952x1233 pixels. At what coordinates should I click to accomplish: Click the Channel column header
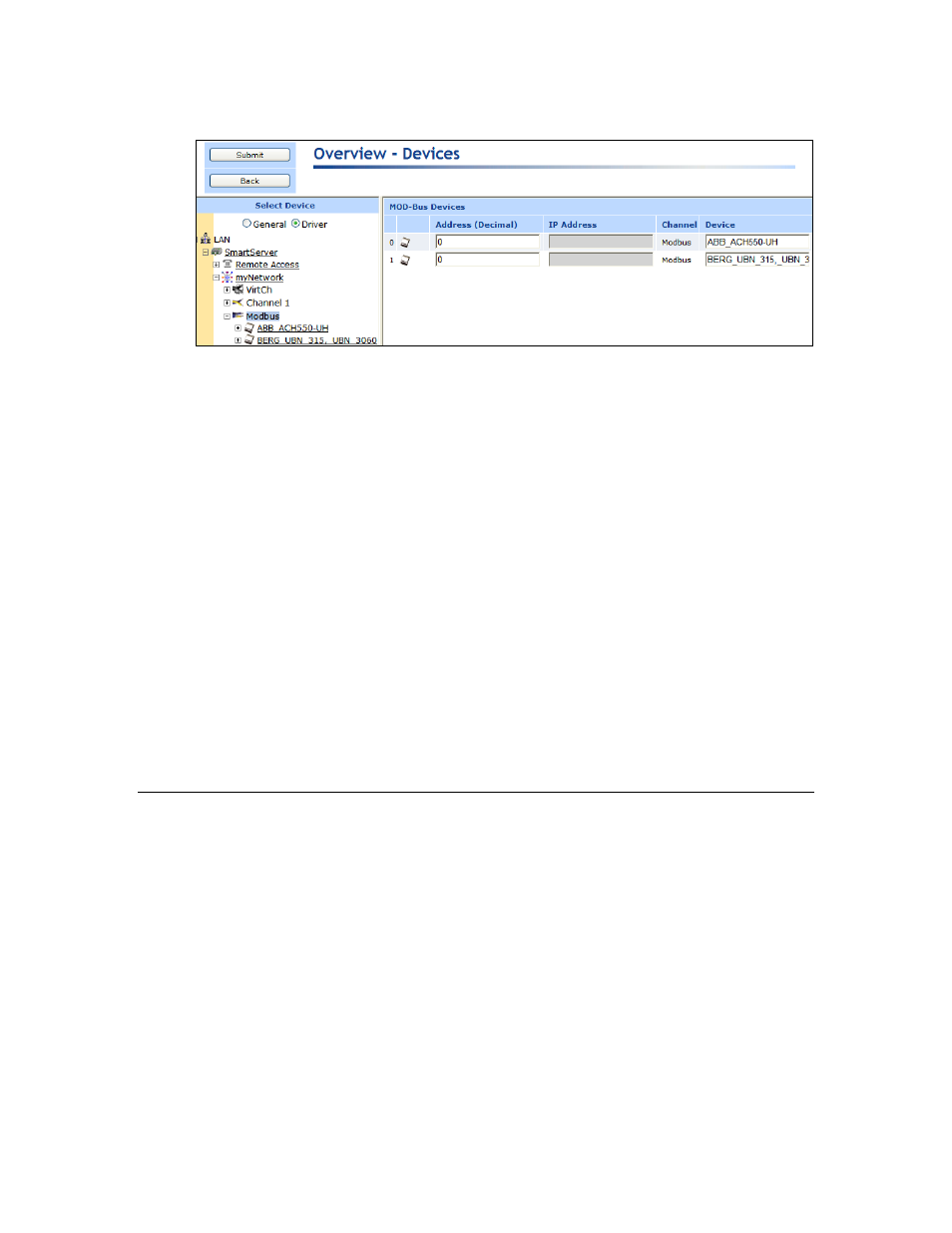tap(679, 225)
